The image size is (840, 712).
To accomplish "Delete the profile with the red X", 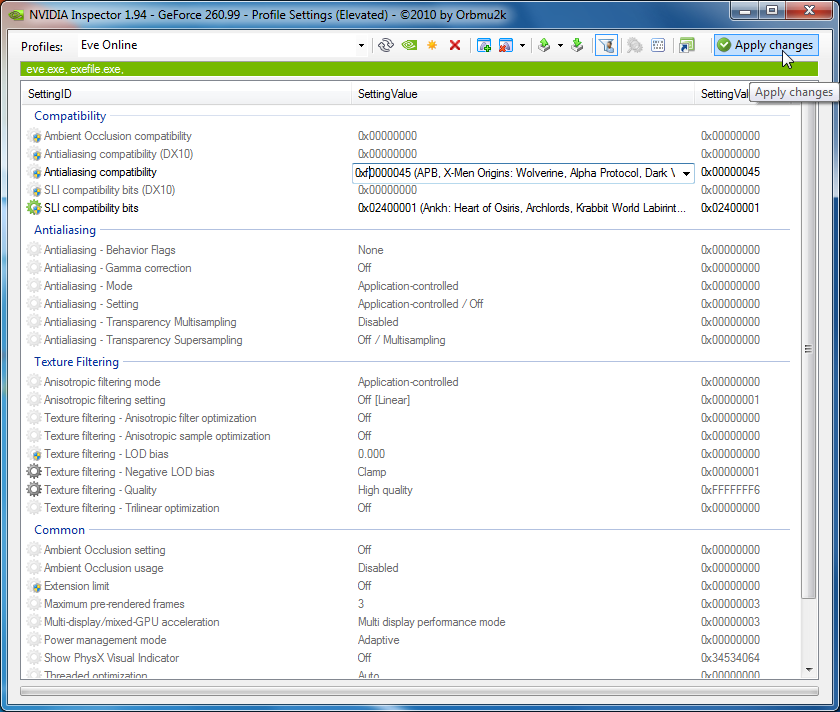I will 455,45.
